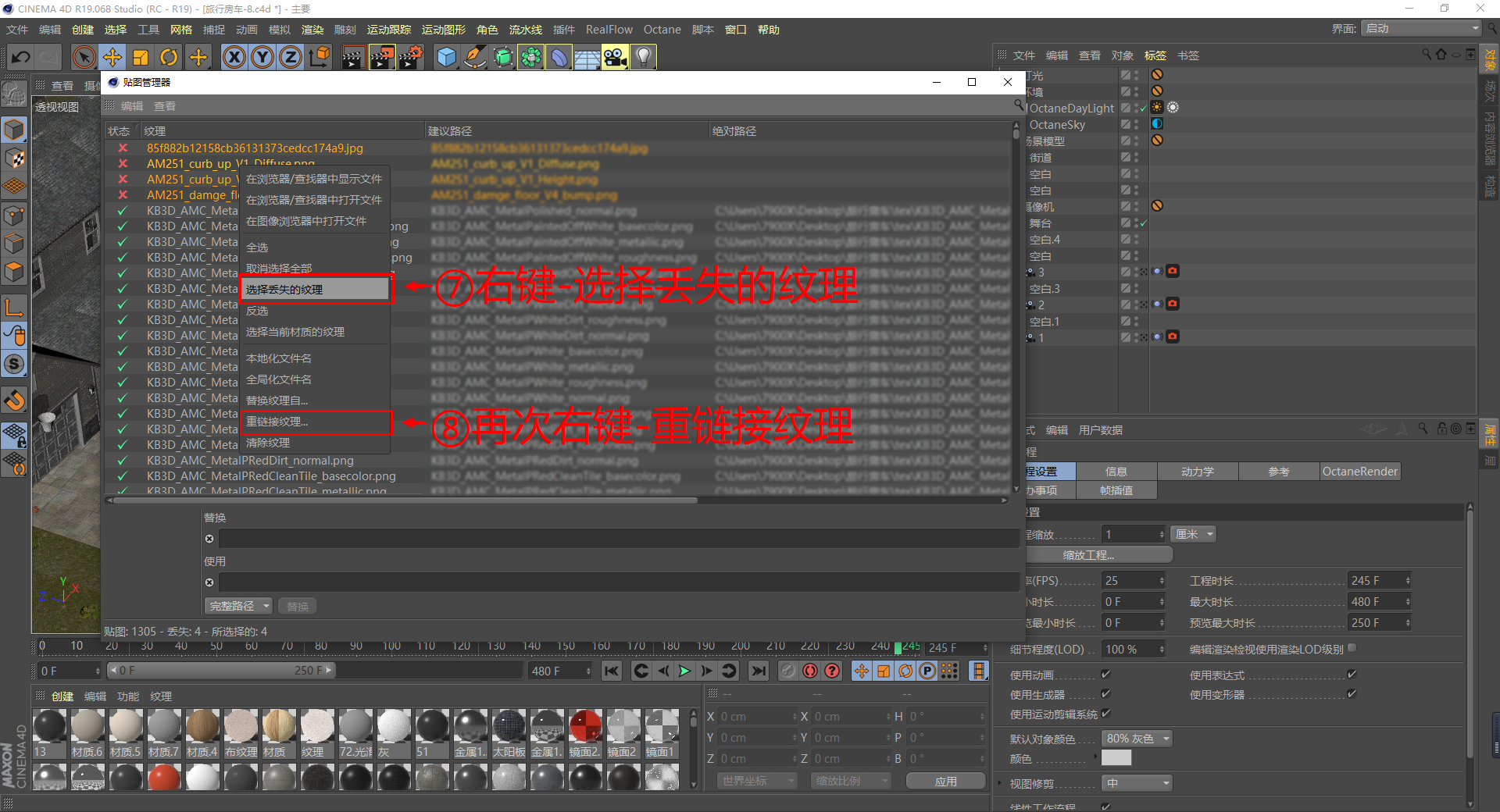Play the animation forward

[684, 671]
